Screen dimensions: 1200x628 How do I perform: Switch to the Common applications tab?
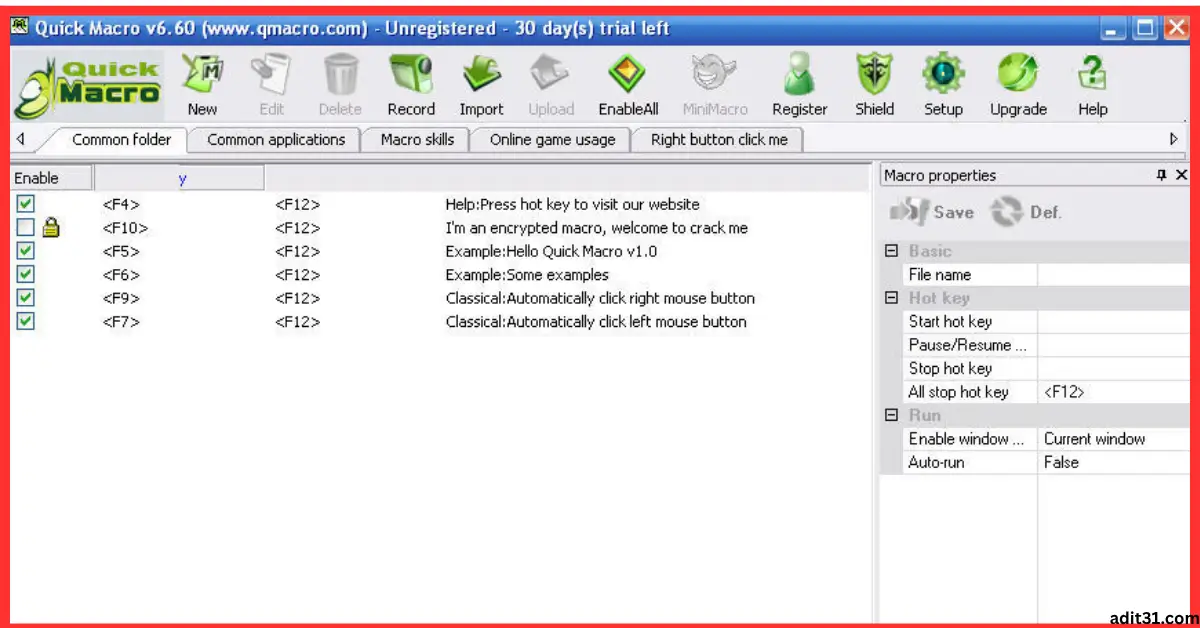[x=276, y=140]
